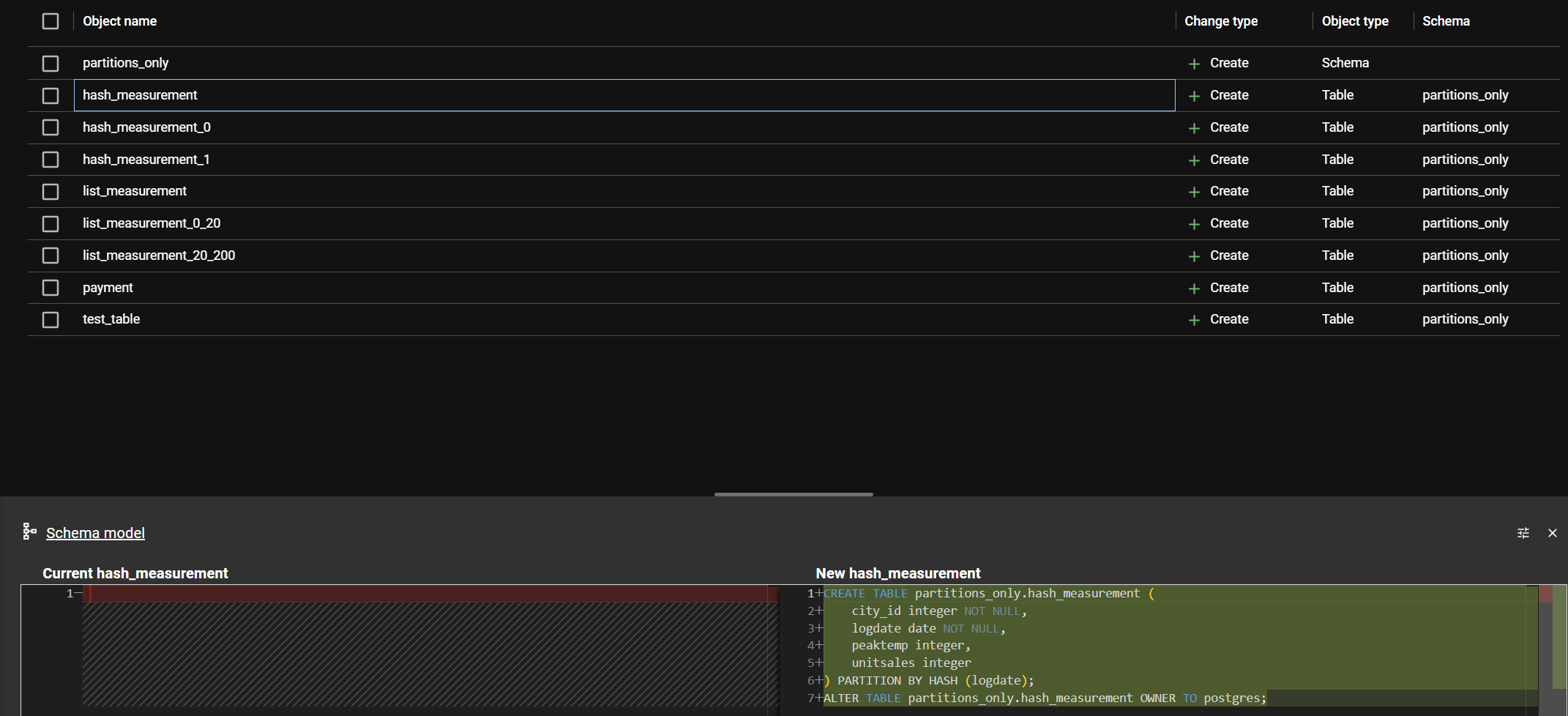Screen dimensions: 1568x716
Task: Click the Schema object type in partitions_only row
Action: click(x=1345, y=63)
